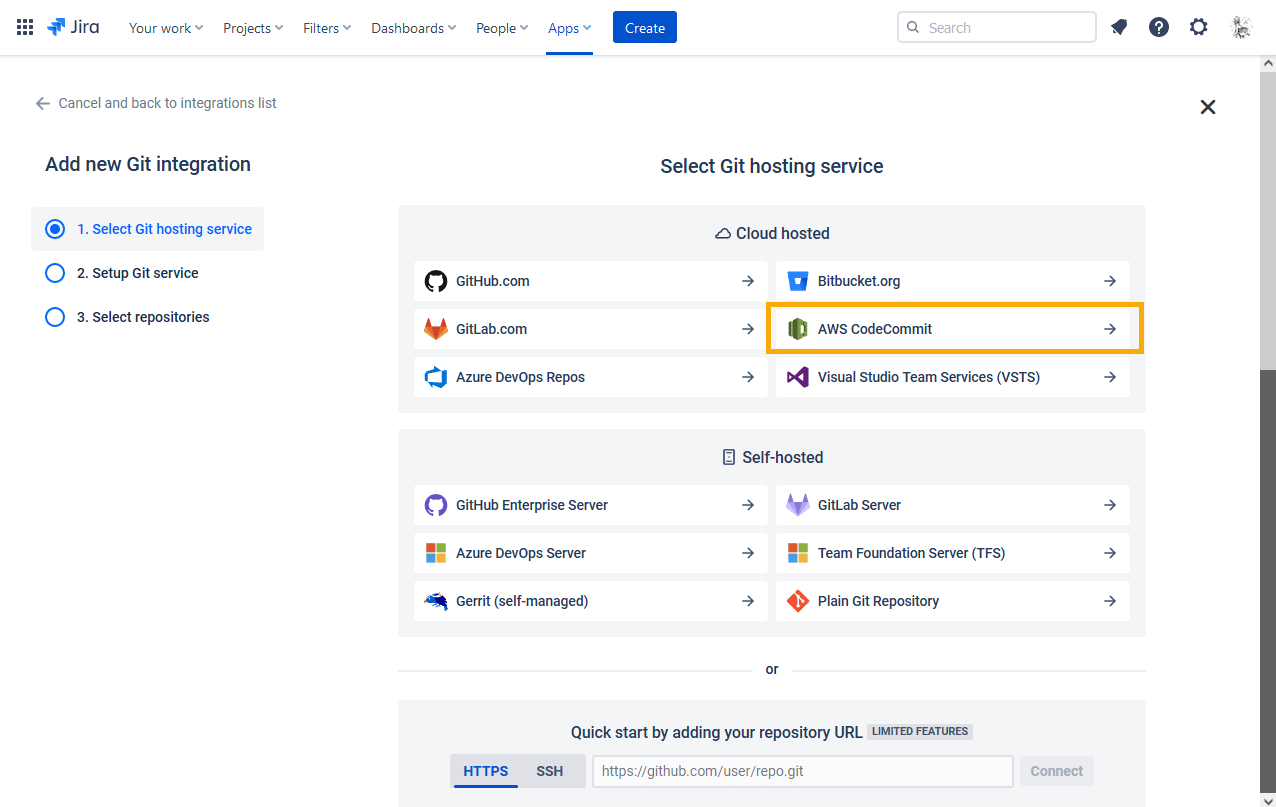Click the GitHub.com octocat icon

(x=436, y=281)
